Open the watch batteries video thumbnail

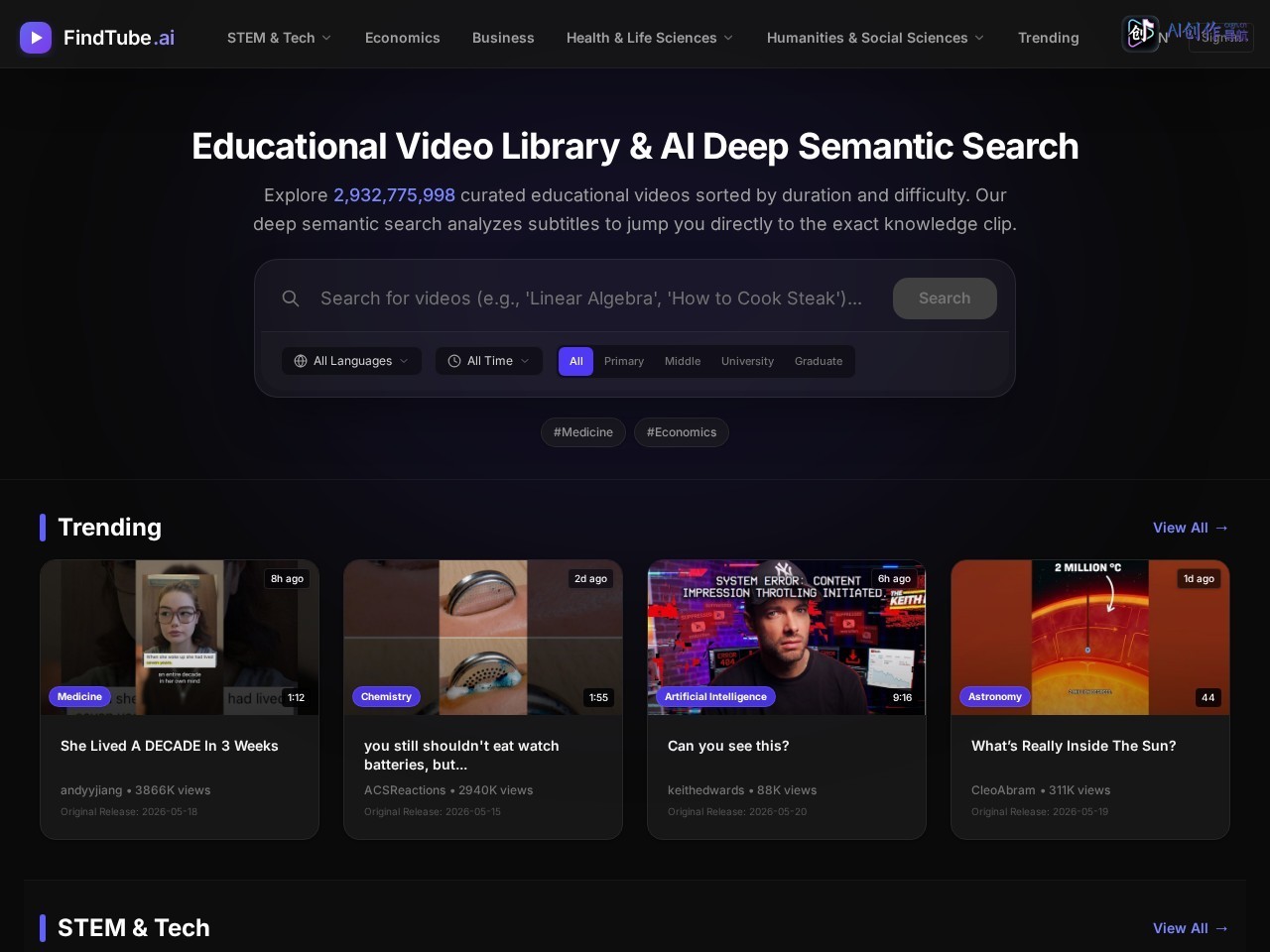coord(483,638)
